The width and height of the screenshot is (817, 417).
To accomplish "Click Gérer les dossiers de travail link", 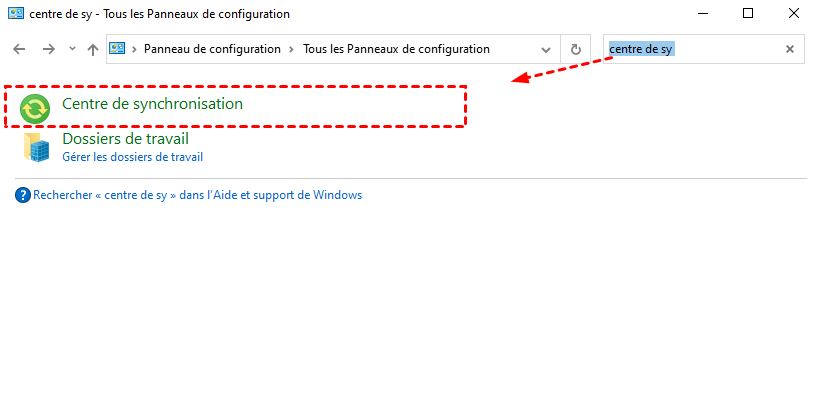I will coord(132,157).
